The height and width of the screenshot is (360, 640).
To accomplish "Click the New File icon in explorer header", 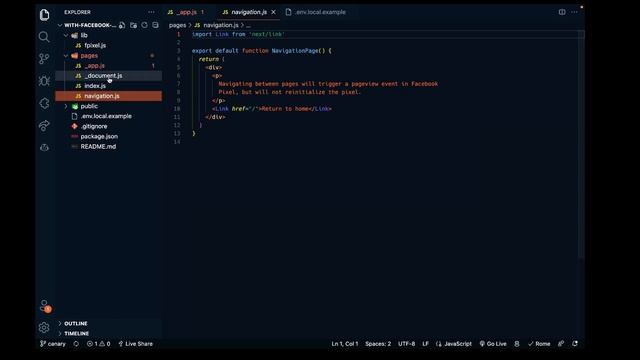I will (122, 25).
